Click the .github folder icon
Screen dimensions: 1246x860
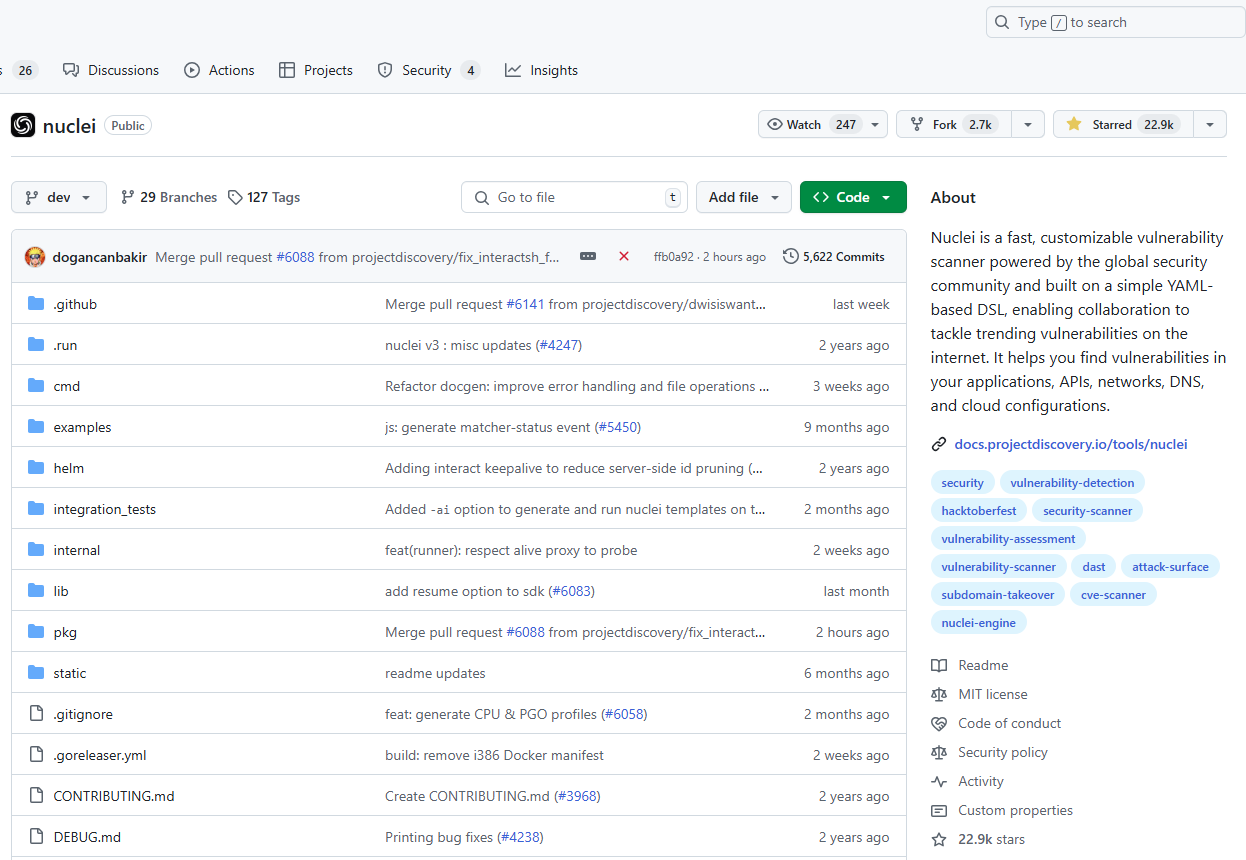pyautogui.click(x=37, y=304)
